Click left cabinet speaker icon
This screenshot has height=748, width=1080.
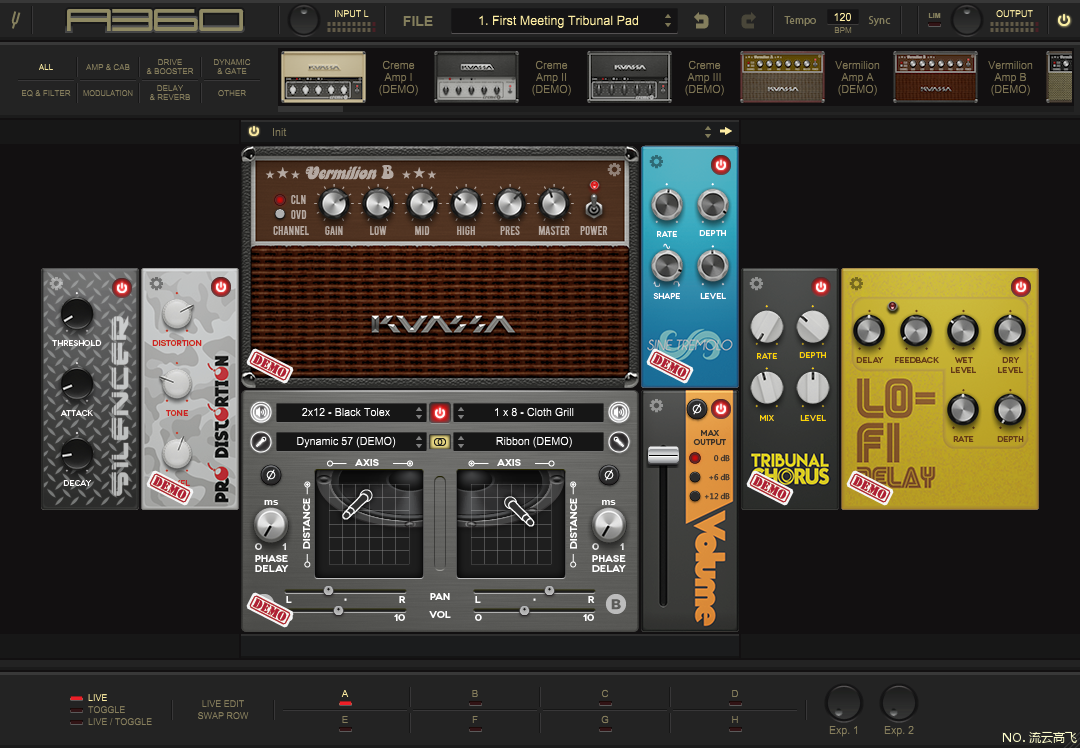(x=260, y=412)
